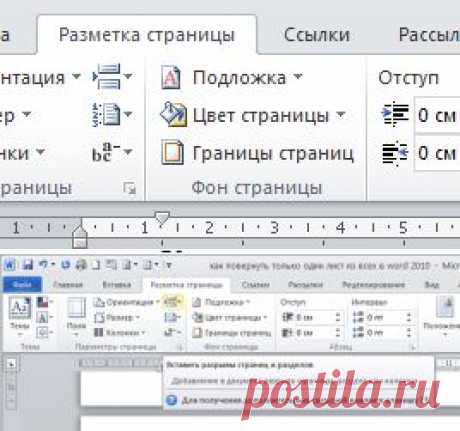The width and height of the screenshot is (460, 431).
Task: Click the Hyphenation icon in the small ribbon
Action: click(x=173, y=332)
